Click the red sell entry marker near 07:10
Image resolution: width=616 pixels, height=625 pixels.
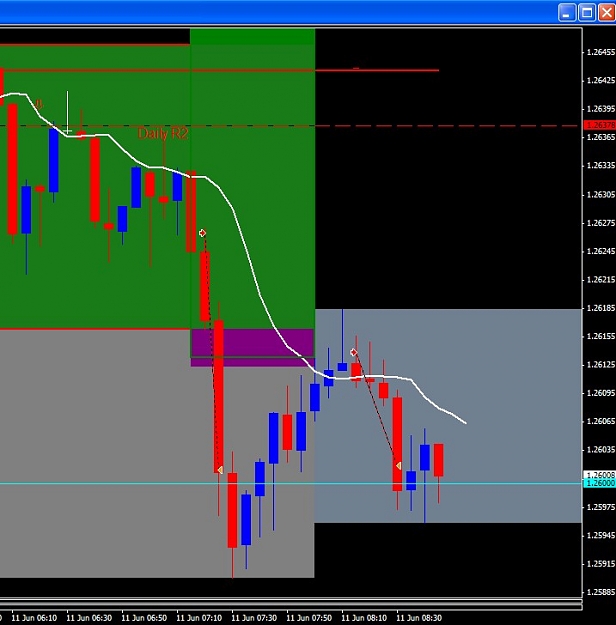point(203,233)
